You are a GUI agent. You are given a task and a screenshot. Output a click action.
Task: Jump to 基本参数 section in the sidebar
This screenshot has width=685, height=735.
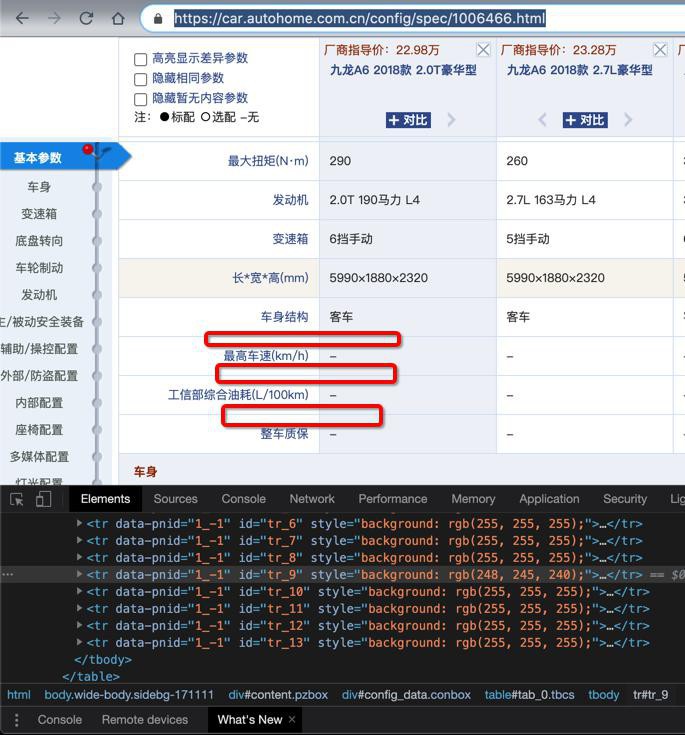tap(38, 158)
